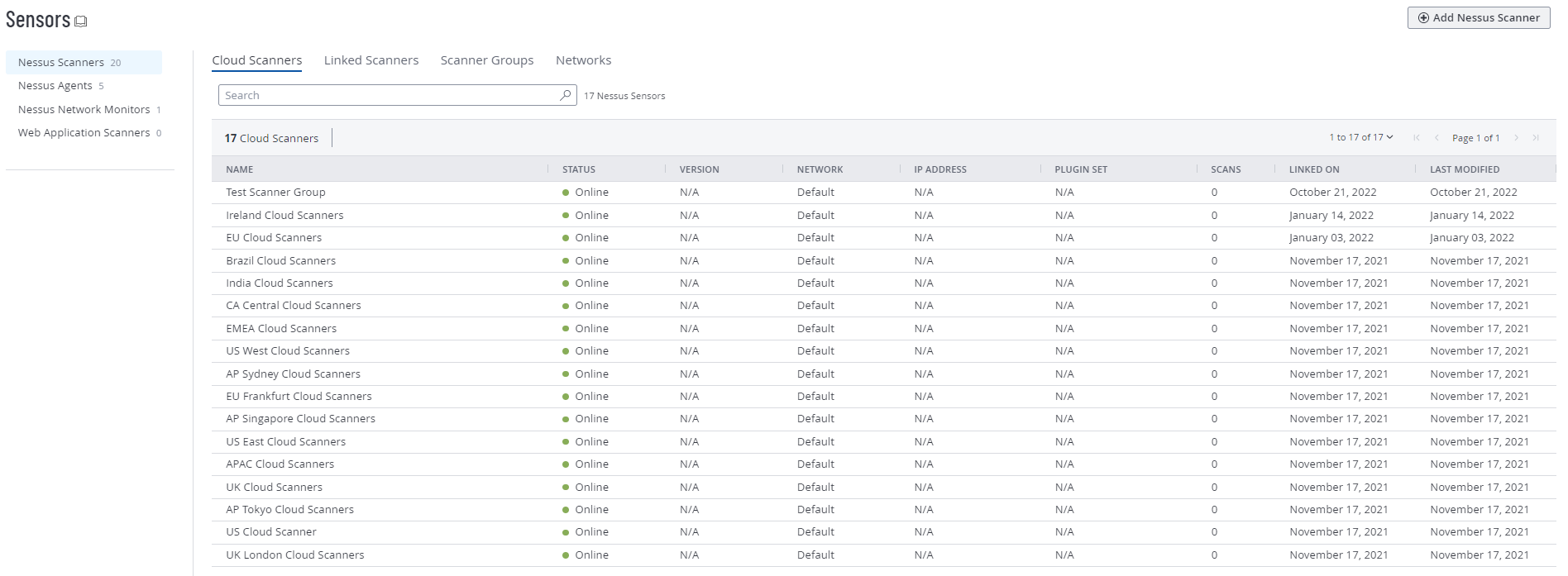Image resolution: width=1568 pixels, height=576 pixels.
Task: Open the CA Central Cloud Scanners row
Action: click(884, 306)
